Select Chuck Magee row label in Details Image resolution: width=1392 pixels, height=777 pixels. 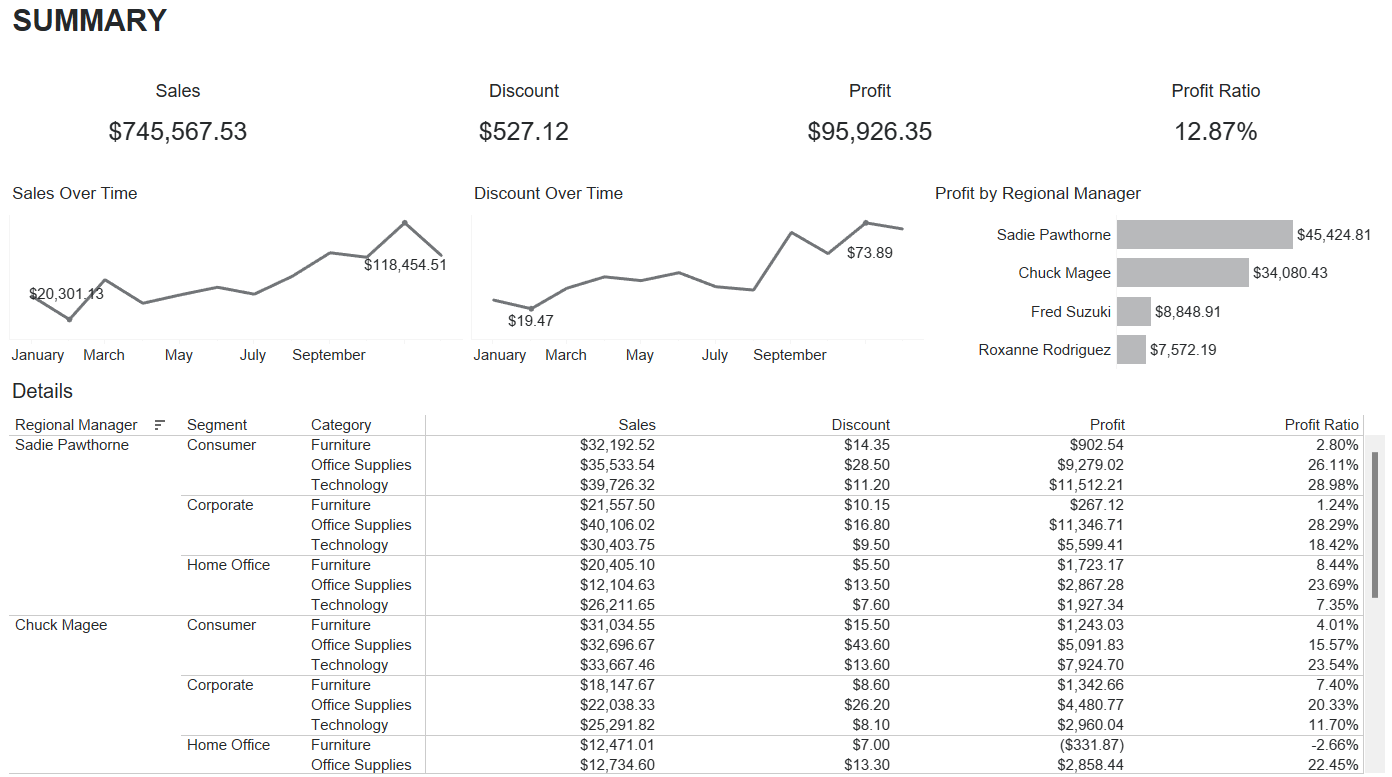pos(61,625)
